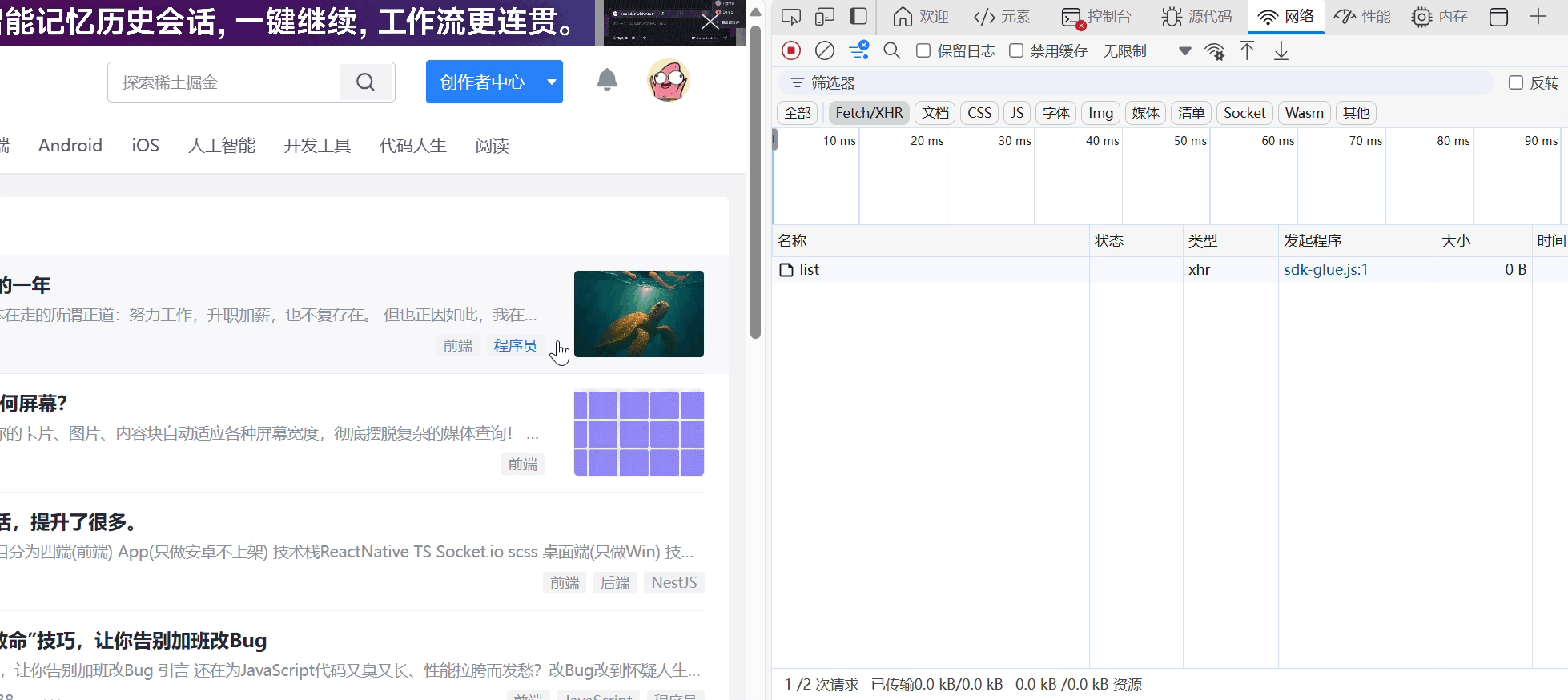Open the 无限制 throttling dropdown
Image resolution: width=1568 pixels, height=700 pixels.
pyautogui.click(x=1147, y=51)
